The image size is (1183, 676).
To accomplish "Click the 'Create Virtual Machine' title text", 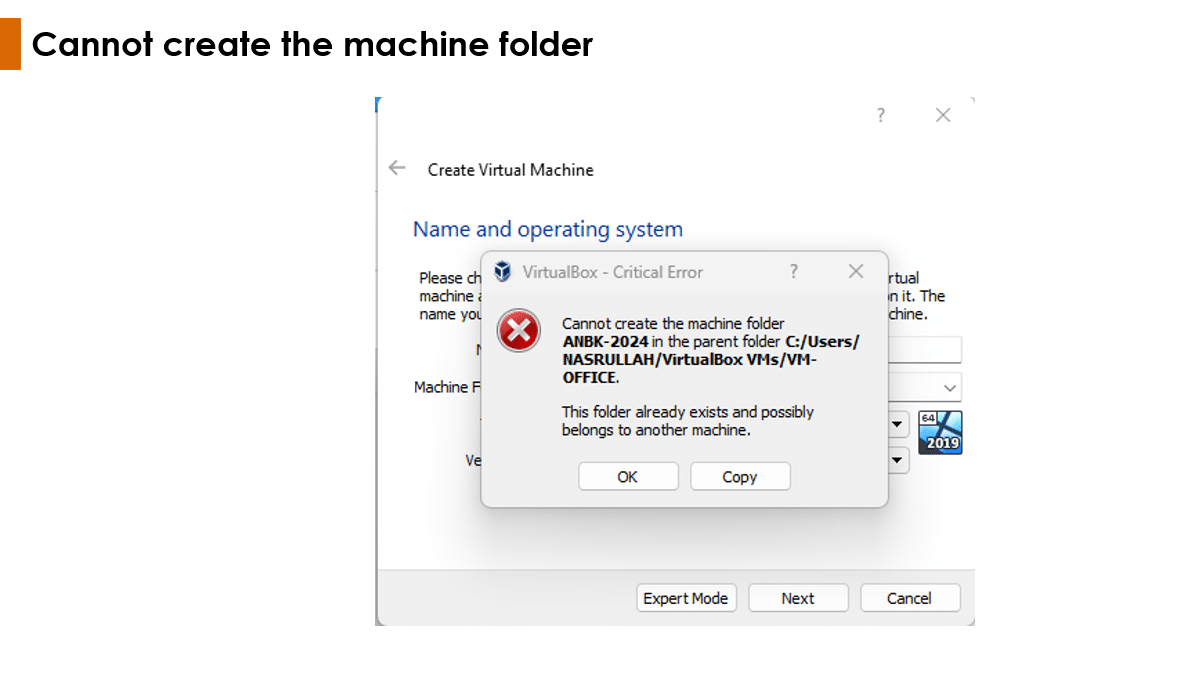I will click(511, 170).
